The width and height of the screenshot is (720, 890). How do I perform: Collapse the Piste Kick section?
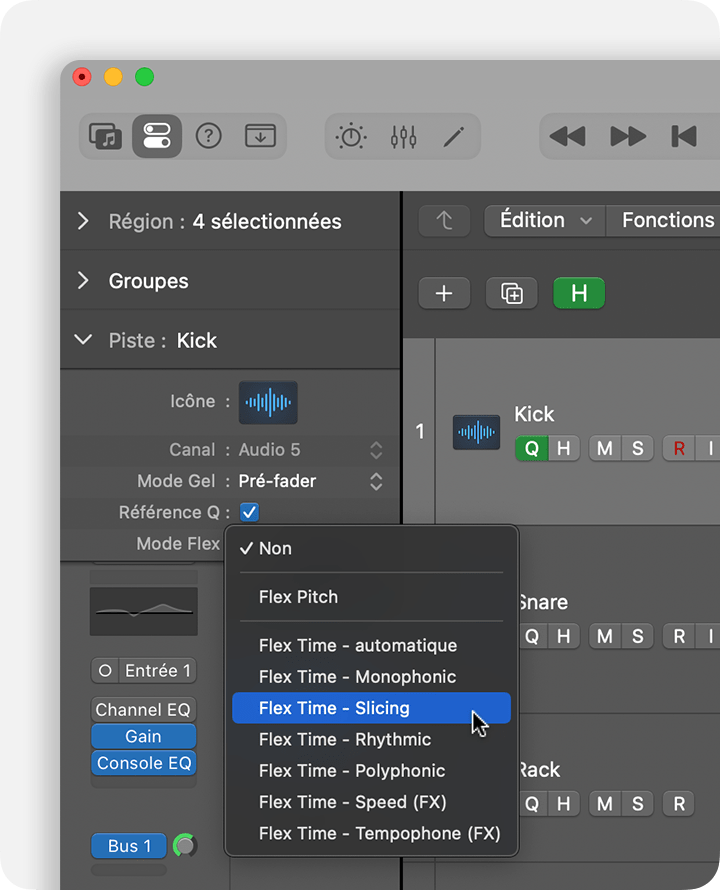pos(83,340)
